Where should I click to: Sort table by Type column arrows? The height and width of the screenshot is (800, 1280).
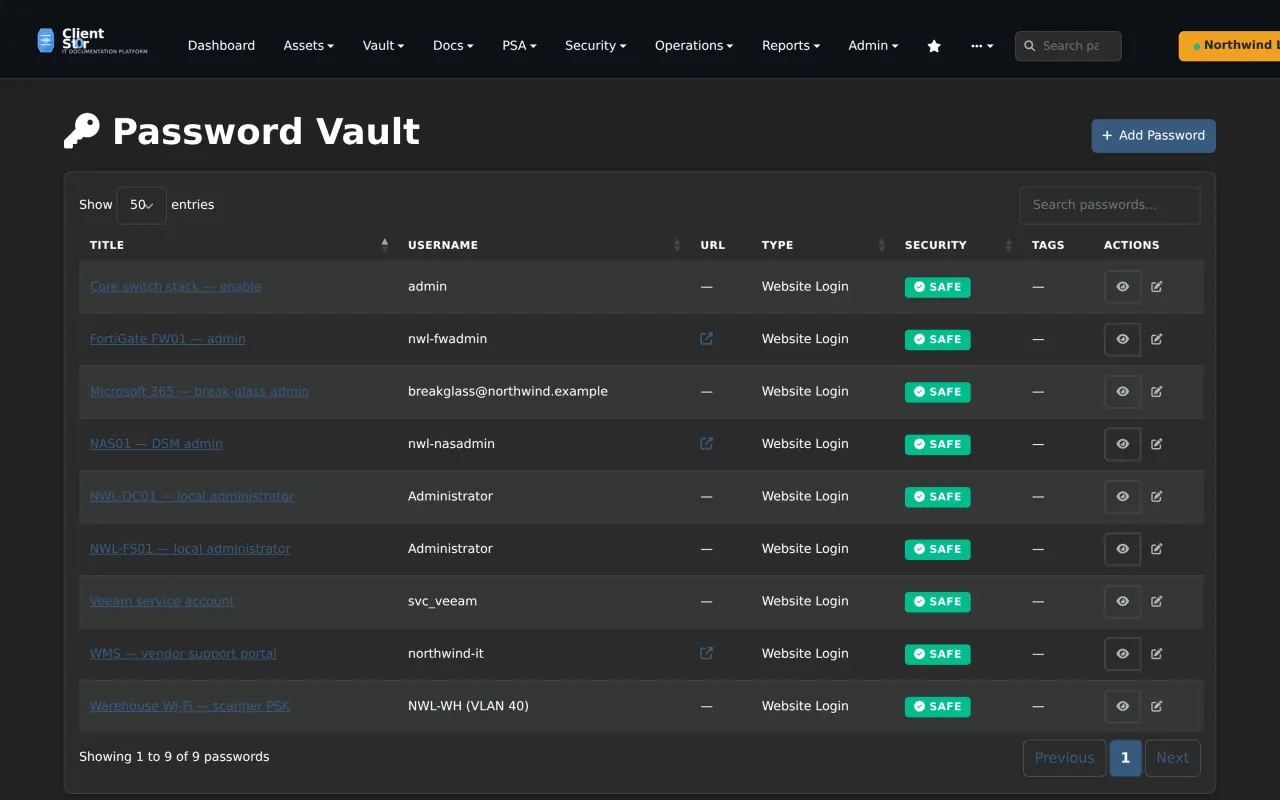tap(882, 245)
